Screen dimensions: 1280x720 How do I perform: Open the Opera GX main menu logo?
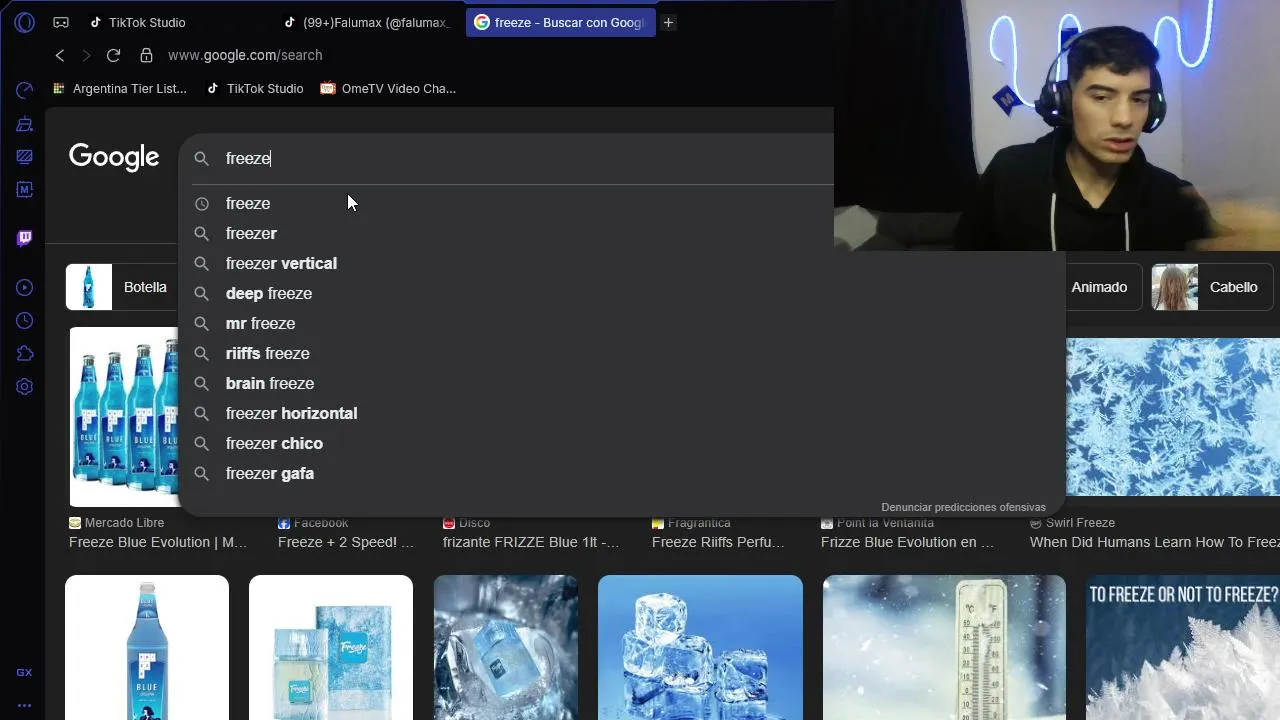point(25,22)
